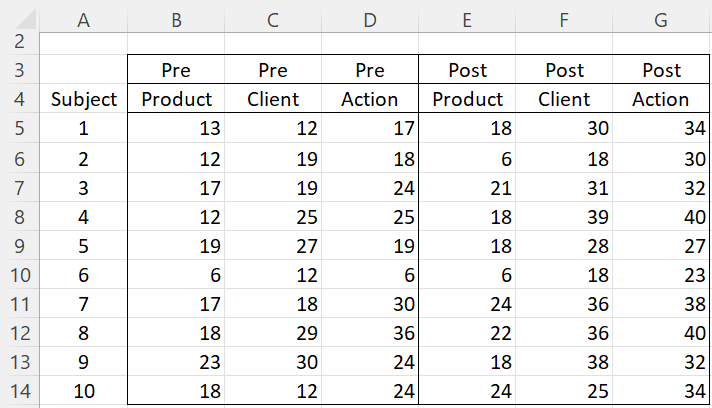The height and width of the screenshot is (408, 712).
Task: Select cell E7 containing 21
Action: coord(468,187)
